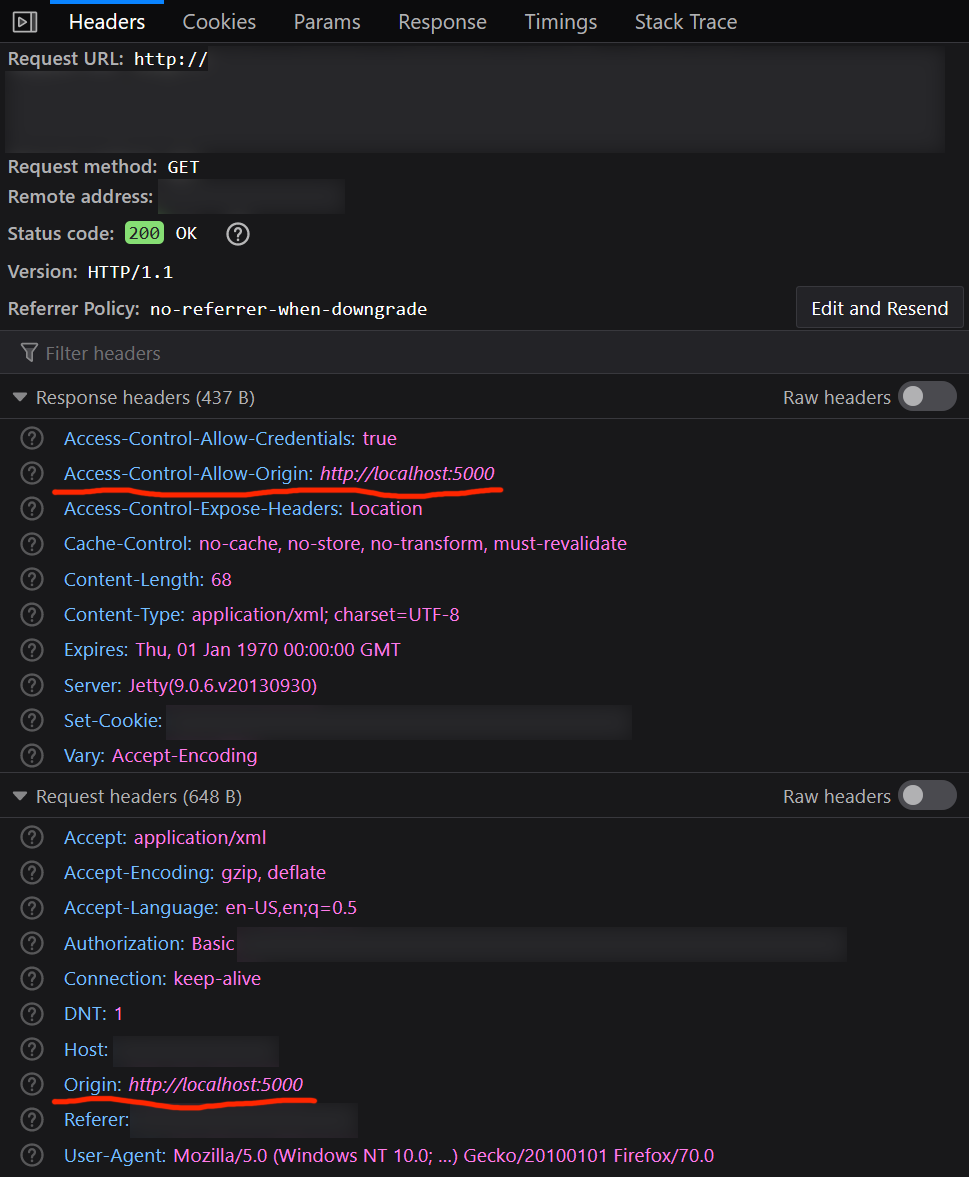969x1177 pixels.
Task: Select Access-Control-Allow-Credentials value true
Action: 379,438
